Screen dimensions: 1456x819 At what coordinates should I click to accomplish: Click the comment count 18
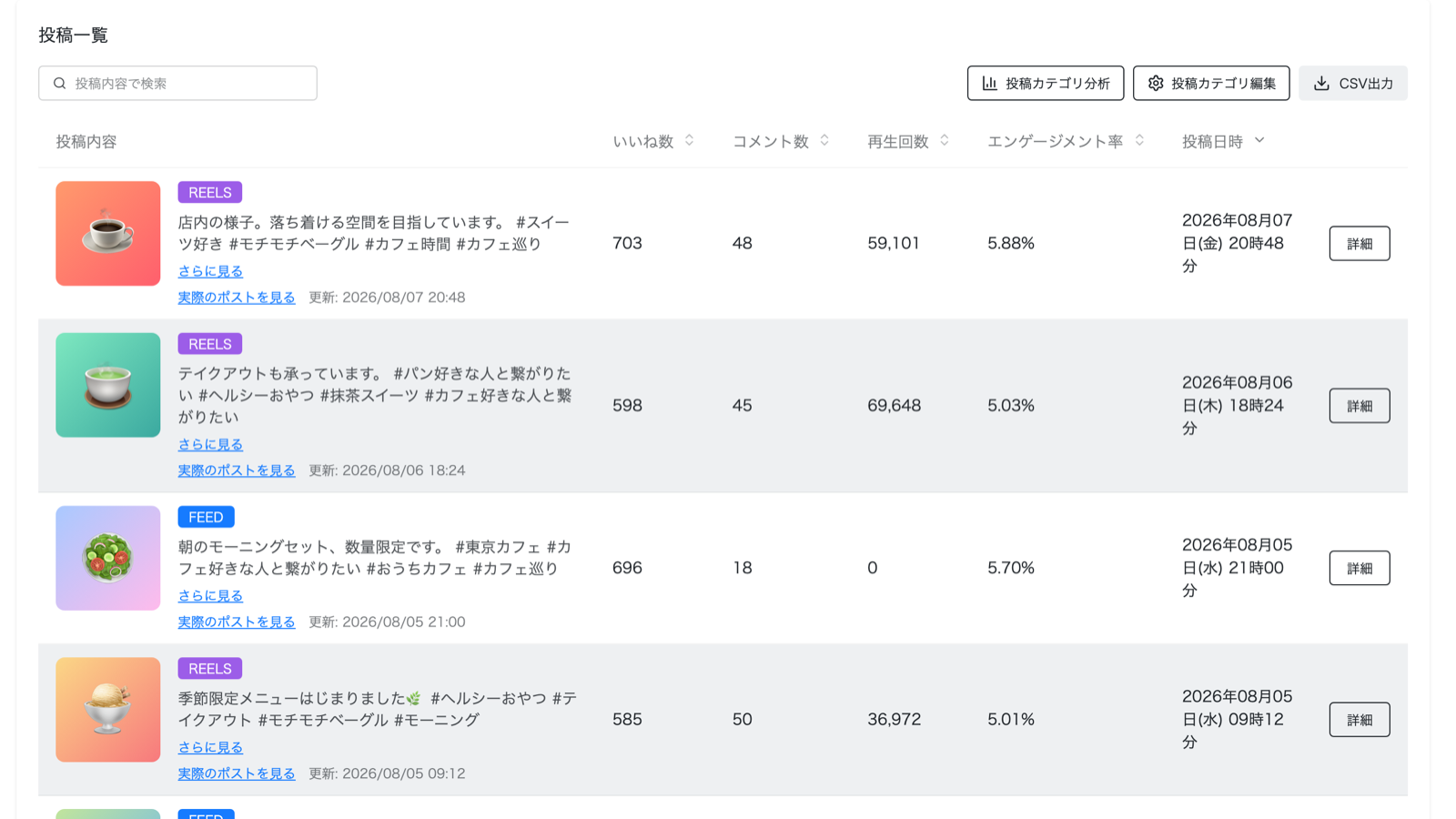pos(743,568)
